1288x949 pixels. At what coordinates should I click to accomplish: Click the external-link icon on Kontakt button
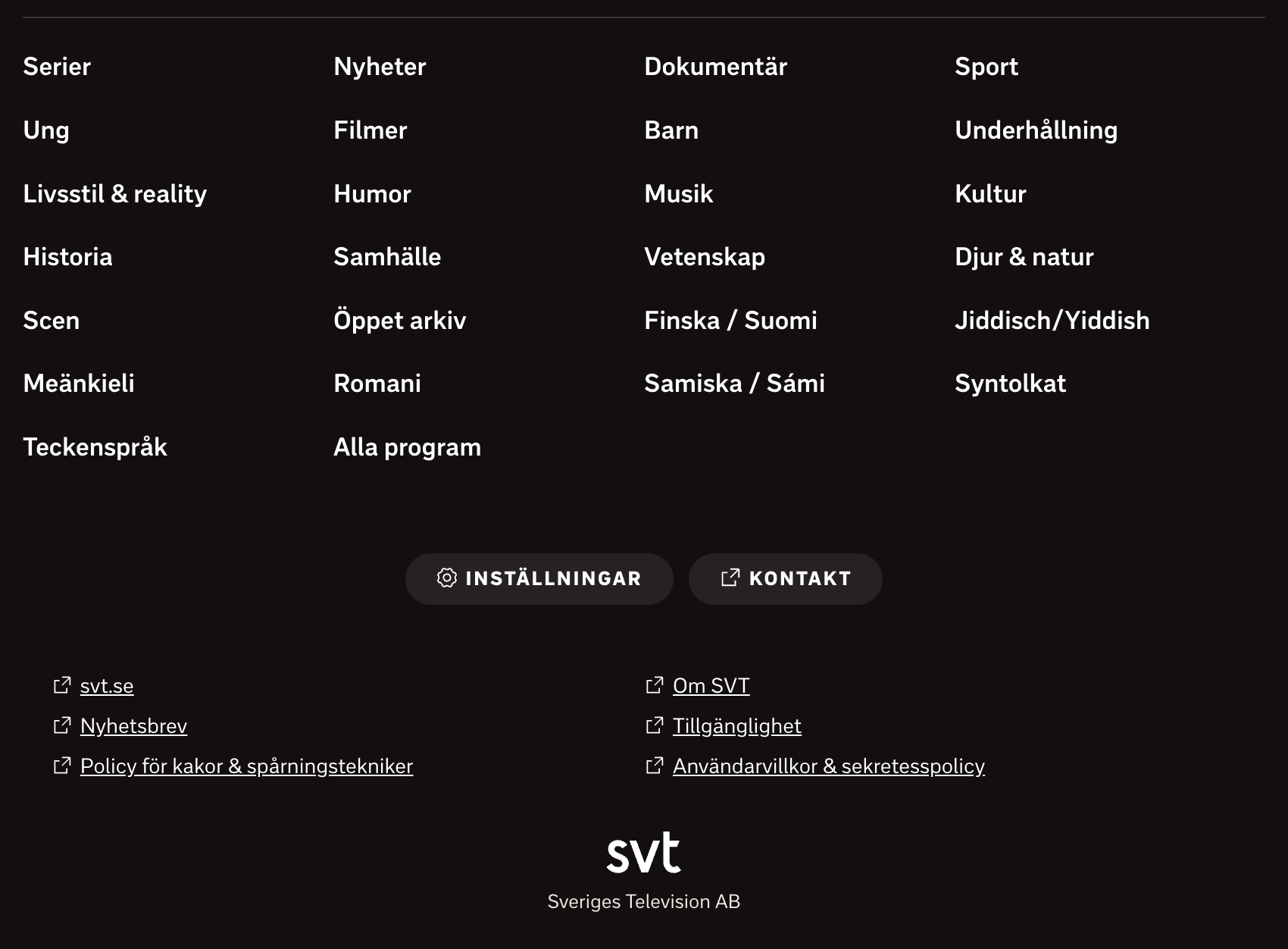(x=730, y=578)
